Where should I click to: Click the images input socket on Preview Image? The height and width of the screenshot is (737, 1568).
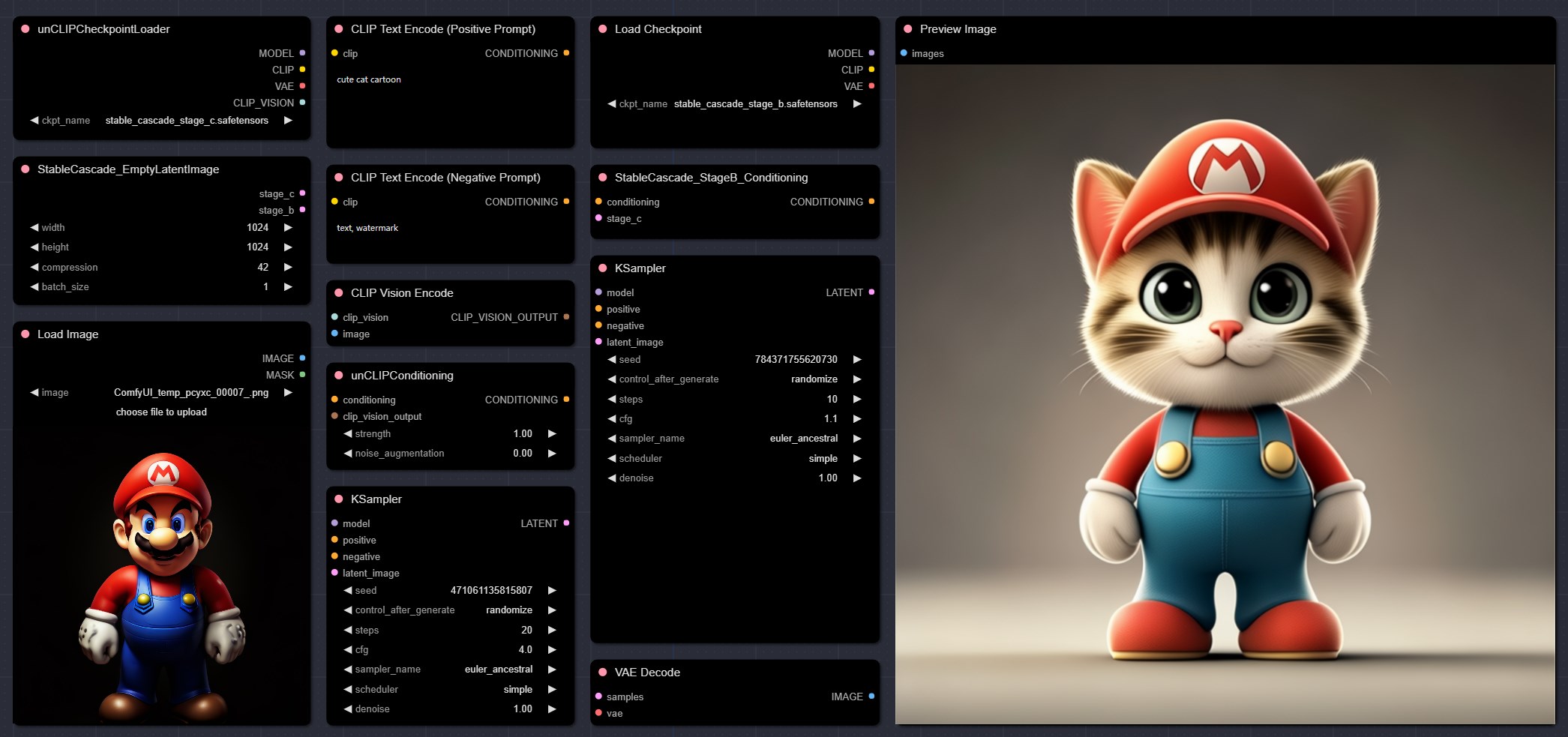[904, 53]
